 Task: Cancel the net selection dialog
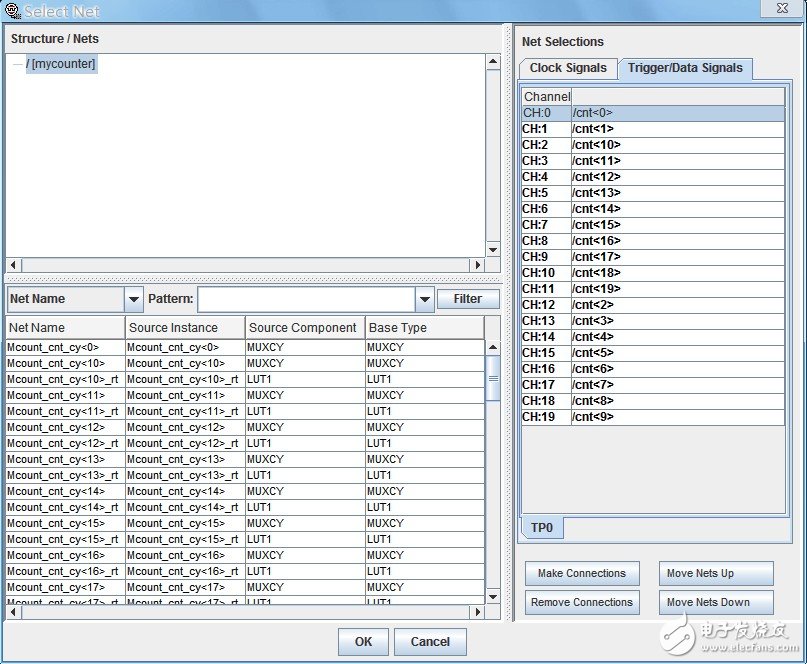(430, 642)
